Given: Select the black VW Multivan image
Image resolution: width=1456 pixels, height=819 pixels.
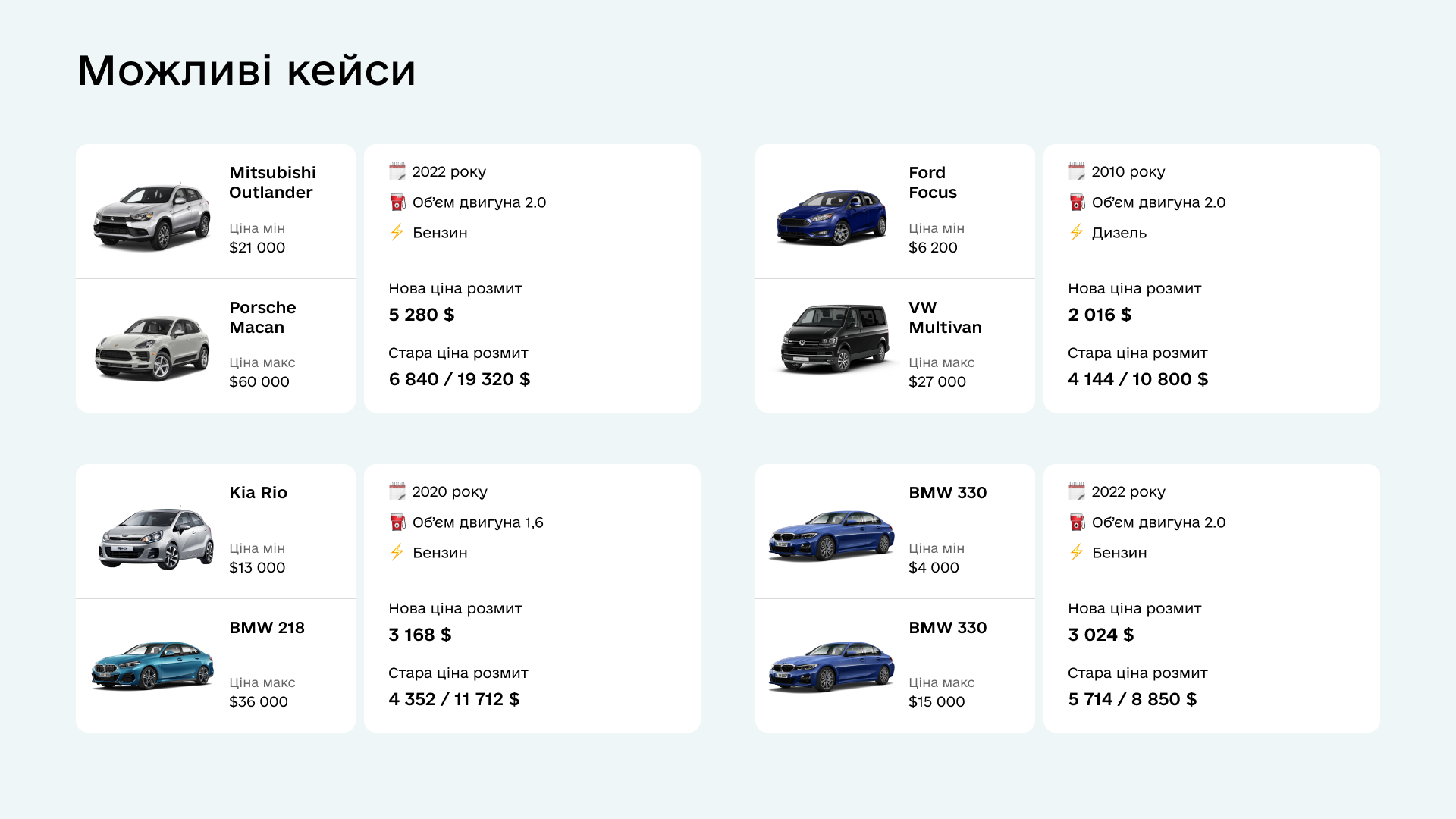Looking at the screenshot, I should pyautogui.click(x=835, y=339).
